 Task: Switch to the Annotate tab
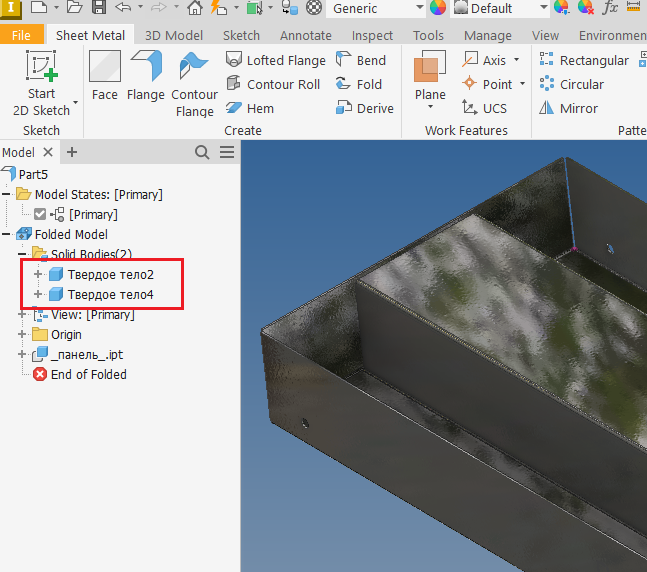point(306,35)
